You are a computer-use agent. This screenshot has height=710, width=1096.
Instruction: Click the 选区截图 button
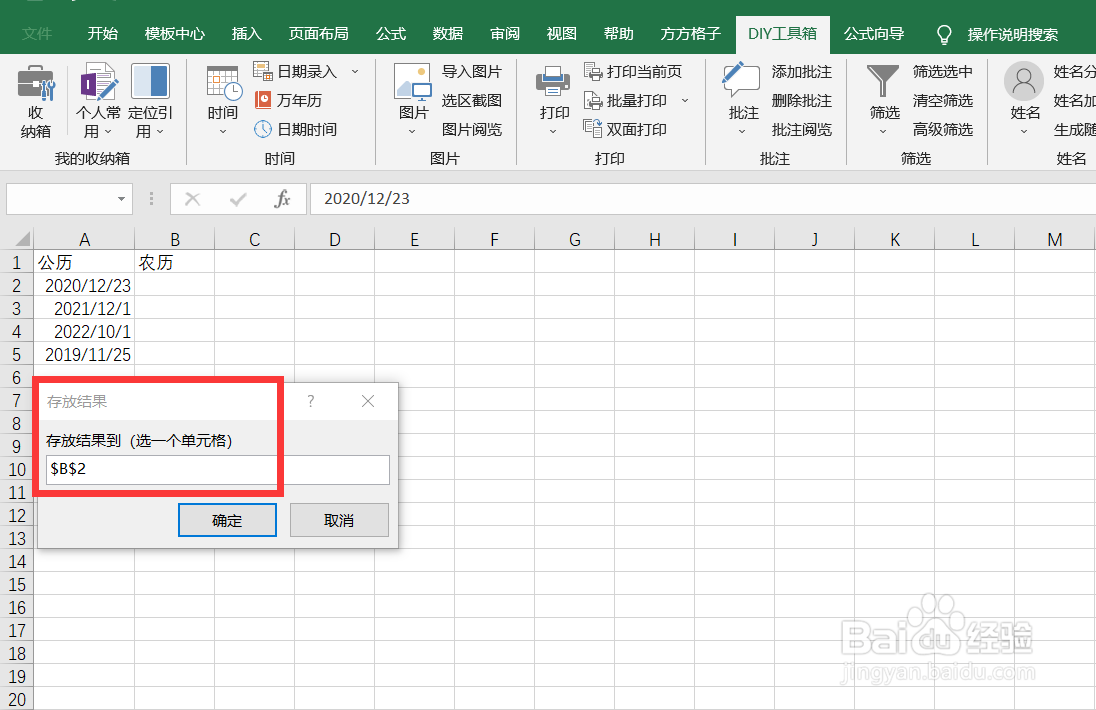[472, 101]
